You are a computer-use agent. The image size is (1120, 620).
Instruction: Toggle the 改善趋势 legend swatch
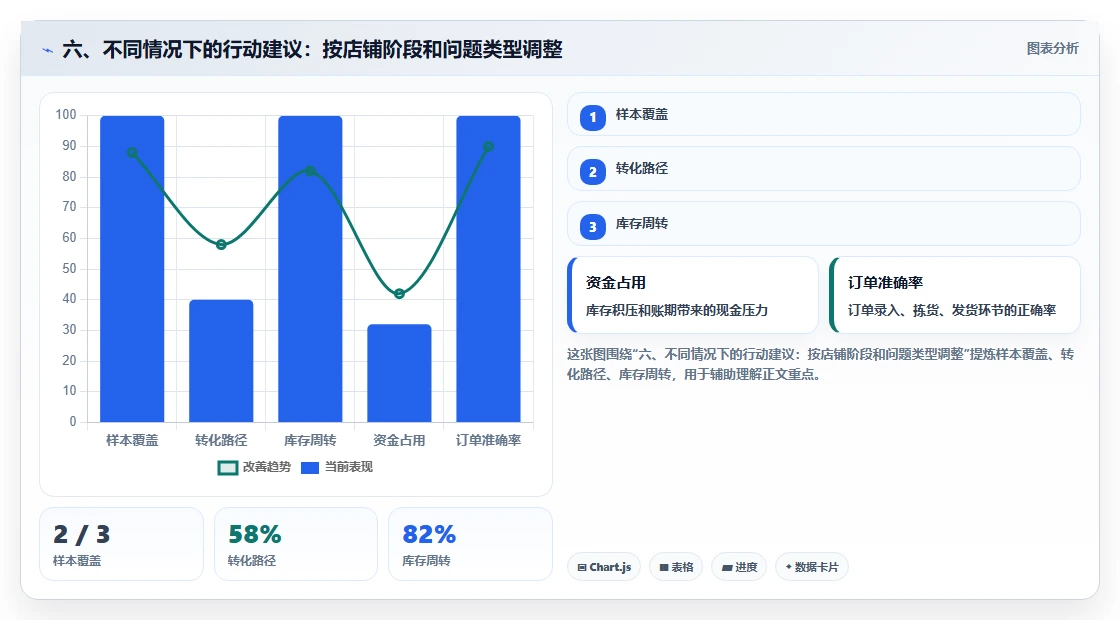click(x=227, y=468)
